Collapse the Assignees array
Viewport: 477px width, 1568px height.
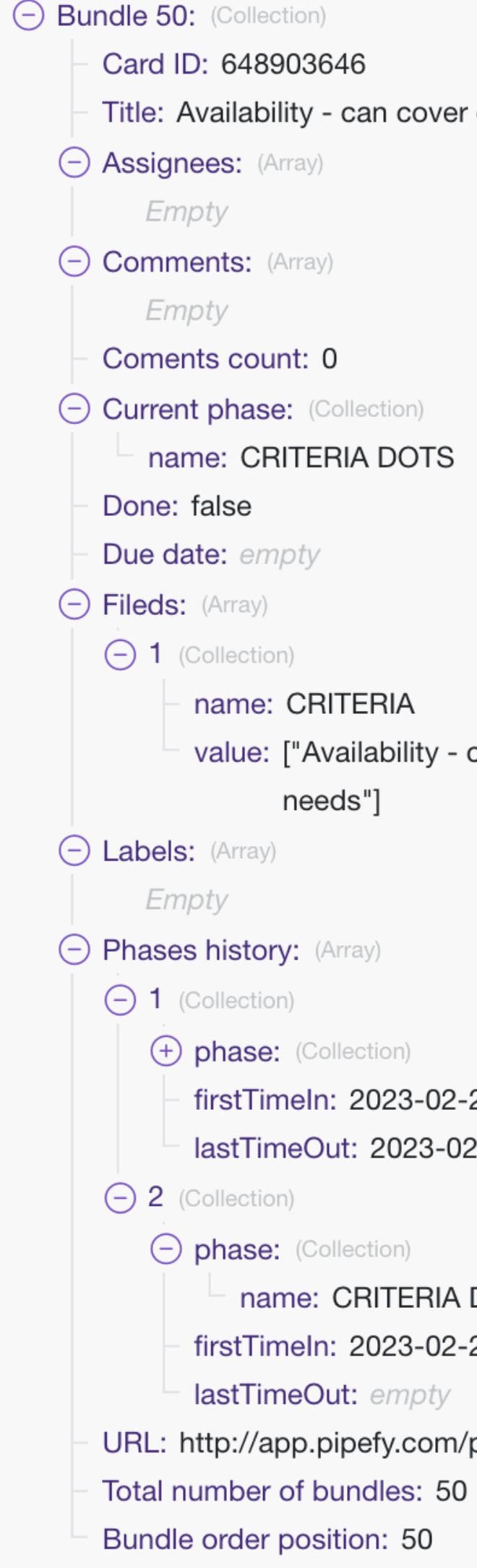pyautogui.click(x=74, y=163)
